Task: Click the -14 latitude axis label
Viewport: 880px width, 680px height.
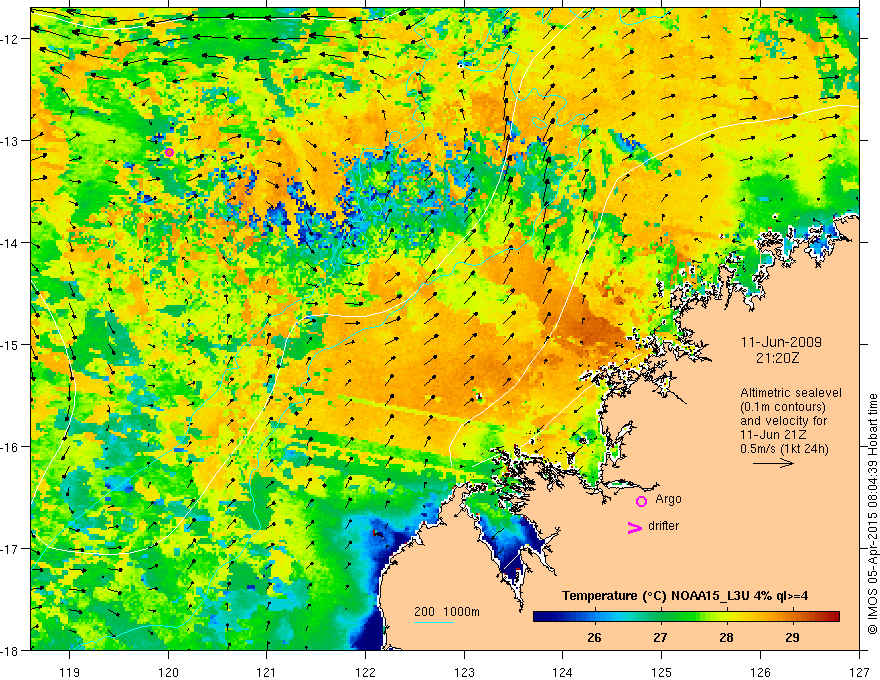Action: tap(9, 243)
